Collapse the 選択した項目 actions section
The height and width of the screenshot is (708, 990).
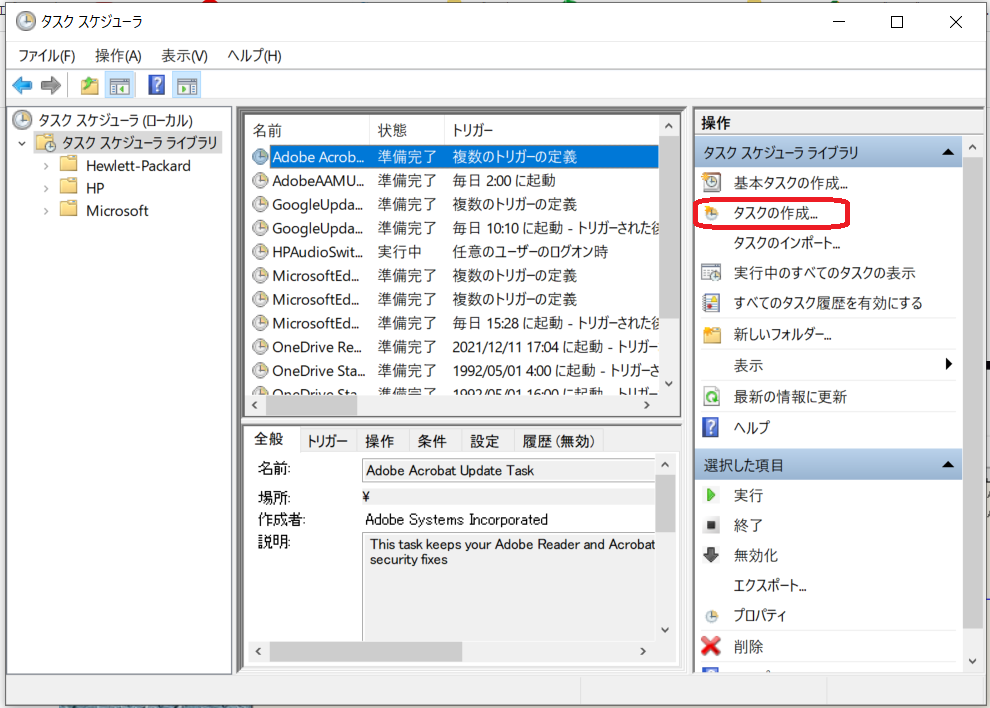[946, 465]
